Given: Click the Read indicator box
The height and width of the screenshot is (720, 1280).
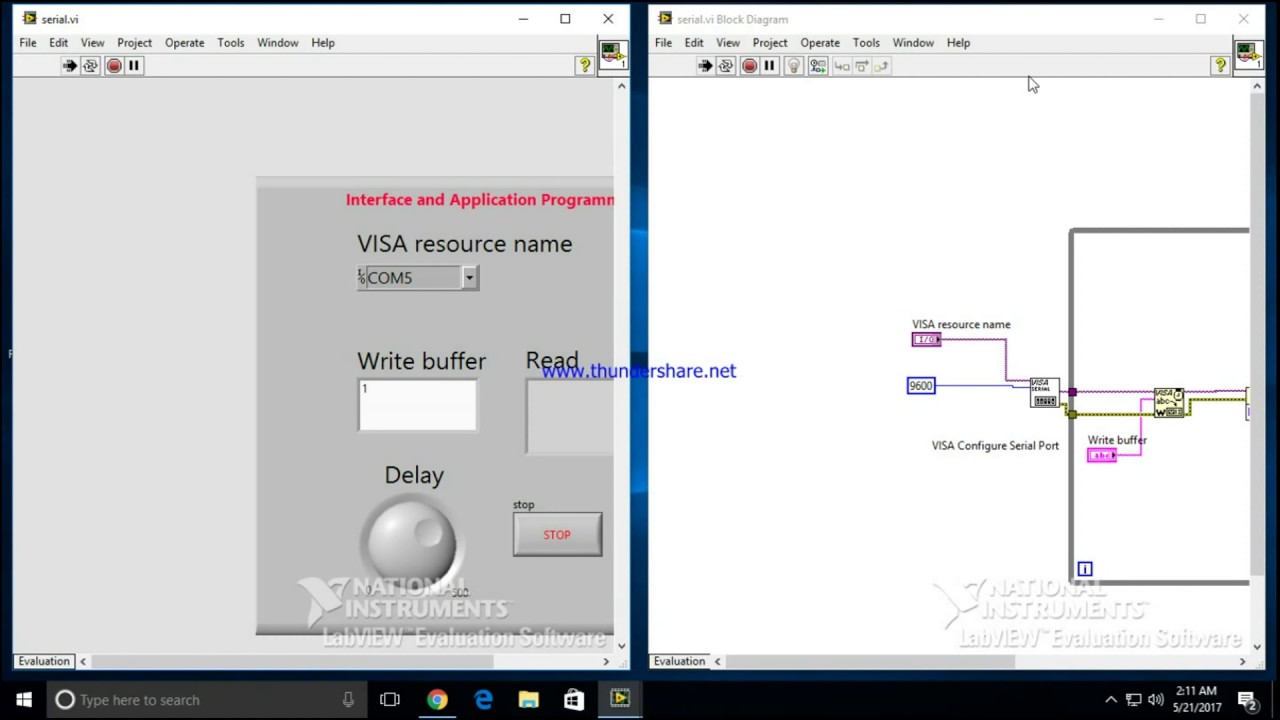Looking at the screenshot, I should (x=570, y=416).
